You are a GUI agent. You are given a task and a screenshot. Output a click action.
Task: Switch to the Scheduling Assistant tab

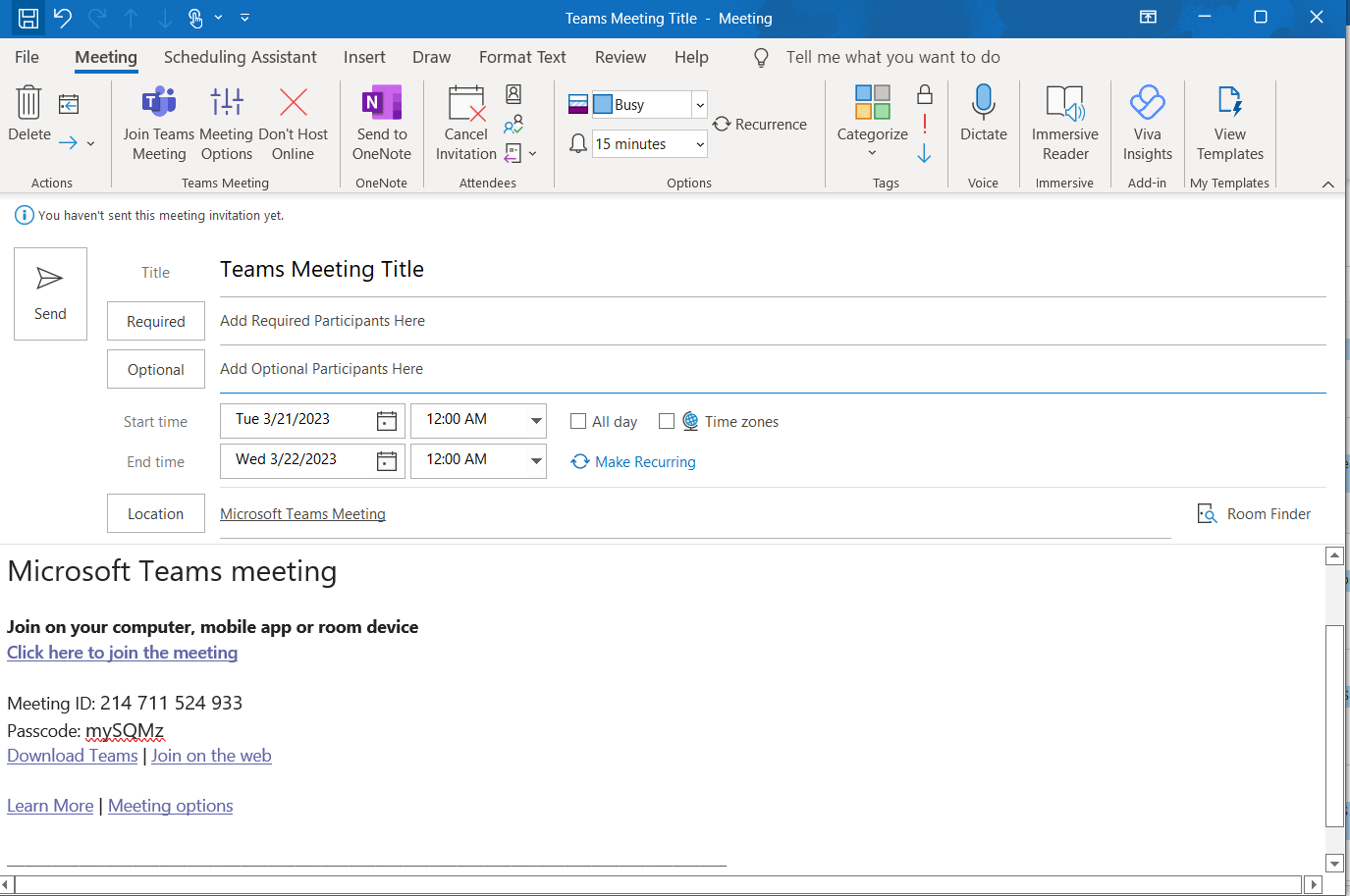tap(241, 57)
